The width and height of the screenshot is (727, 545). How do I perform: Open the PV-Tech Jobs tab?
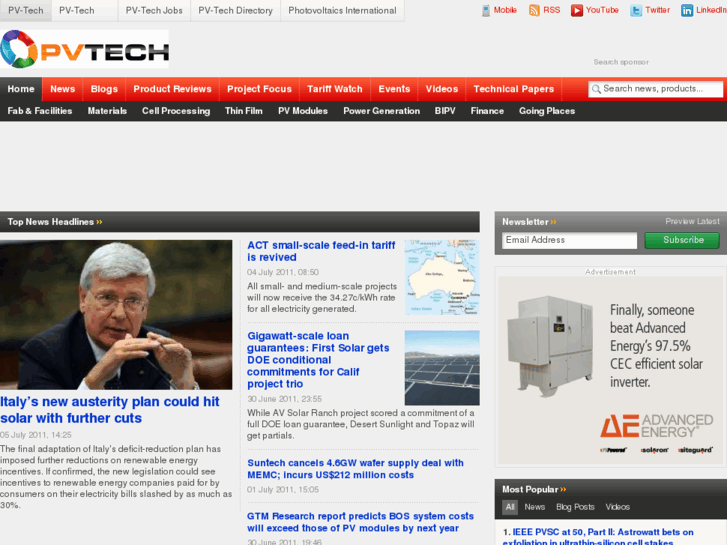pyautogui.click(x=154, y=10)
